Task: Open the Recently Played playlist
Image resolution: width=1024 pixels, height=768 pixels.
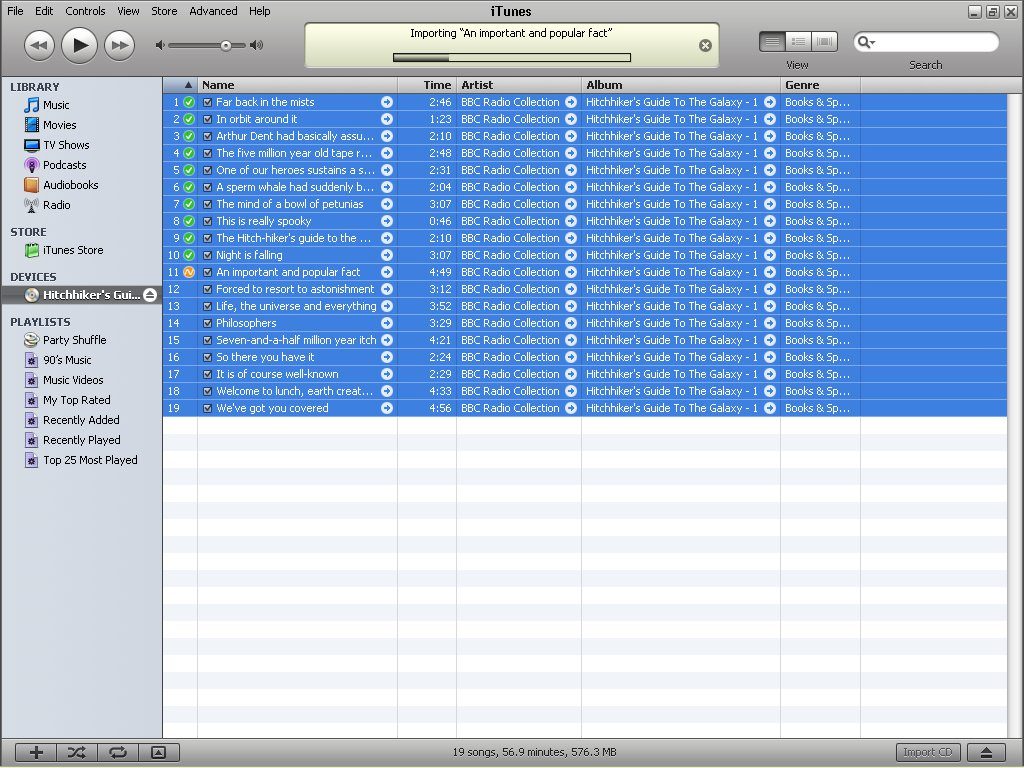Action: pos(81,440)
